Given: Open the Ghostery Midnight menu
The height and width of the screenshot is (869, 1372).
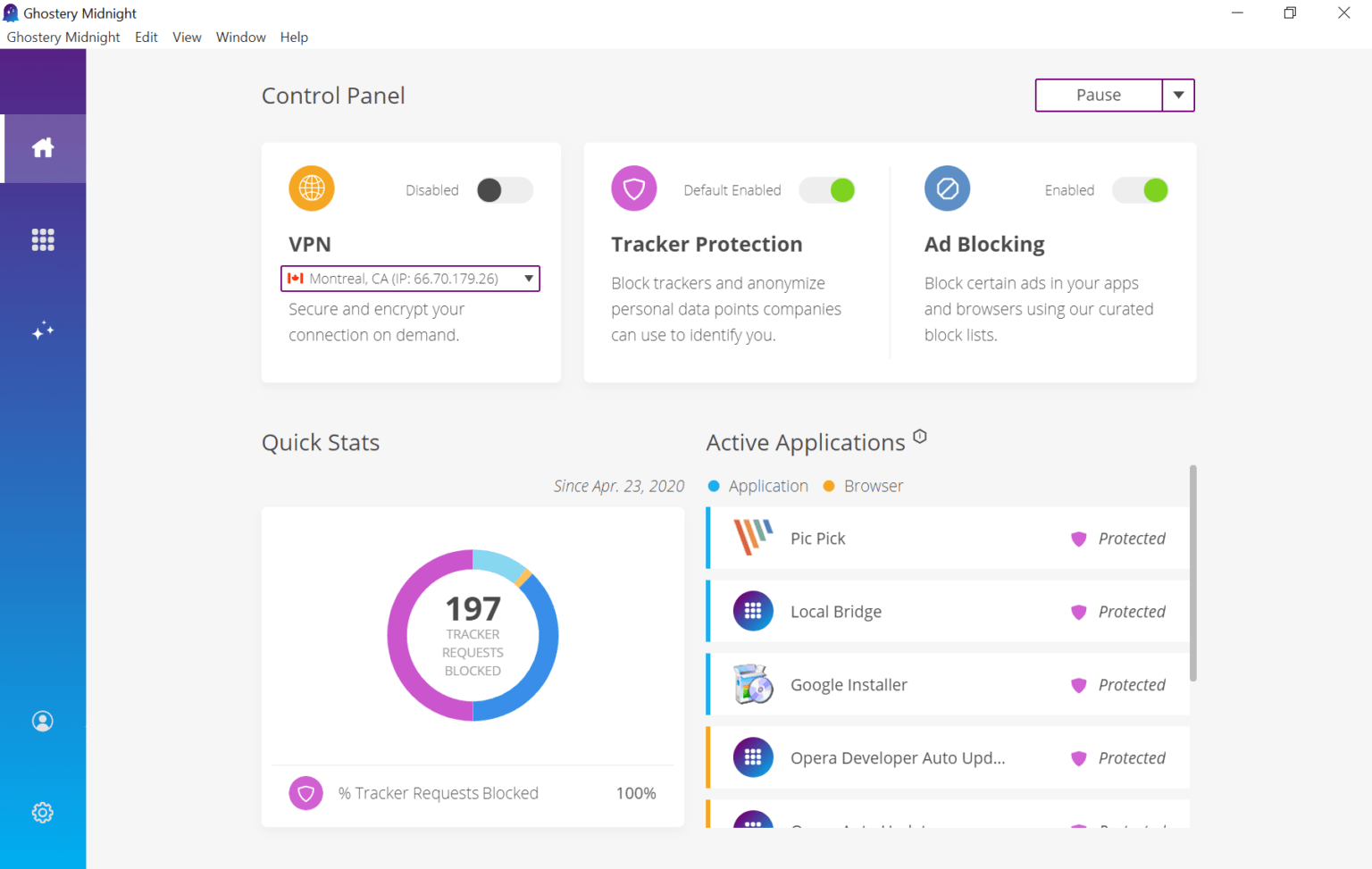Looking at the screenshot, I should click(x=63, y=37).
